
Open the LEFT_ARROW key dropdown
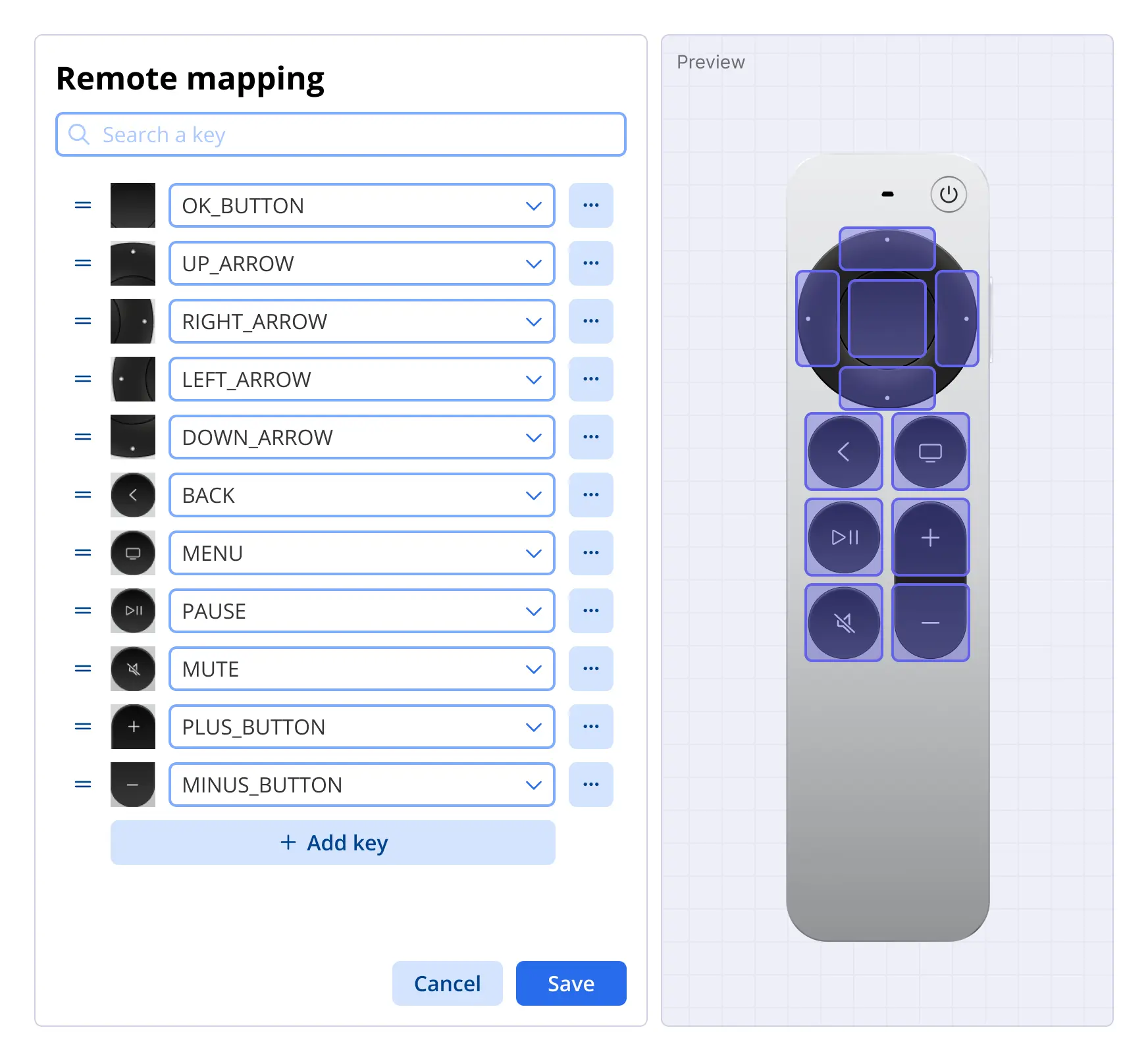(x=362, y=379)
